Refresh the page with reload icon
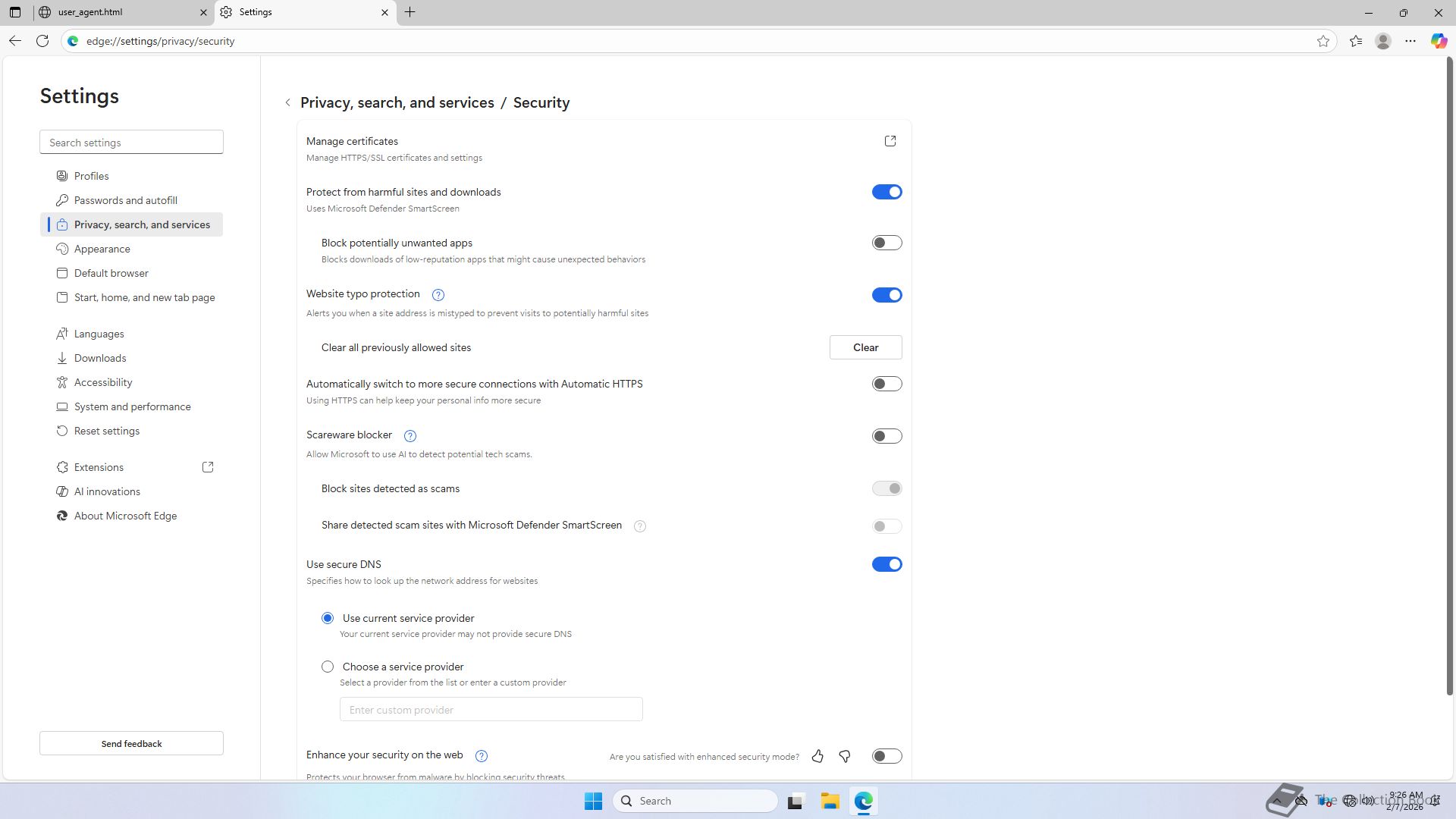The height and width of the screenshot is (819, 1456). coord(42,41)
